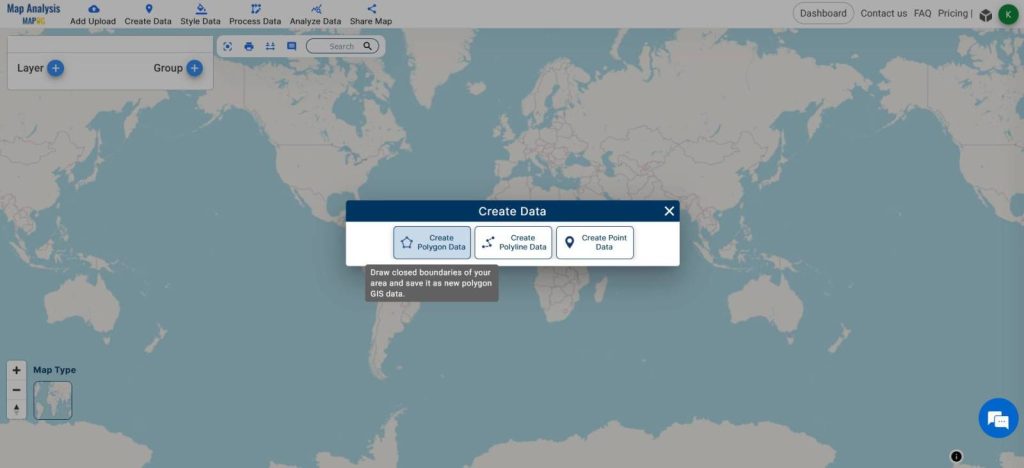Open the user profile avatar K
The height and width of the screenshot is (468, 1024).
[1008, 14]
